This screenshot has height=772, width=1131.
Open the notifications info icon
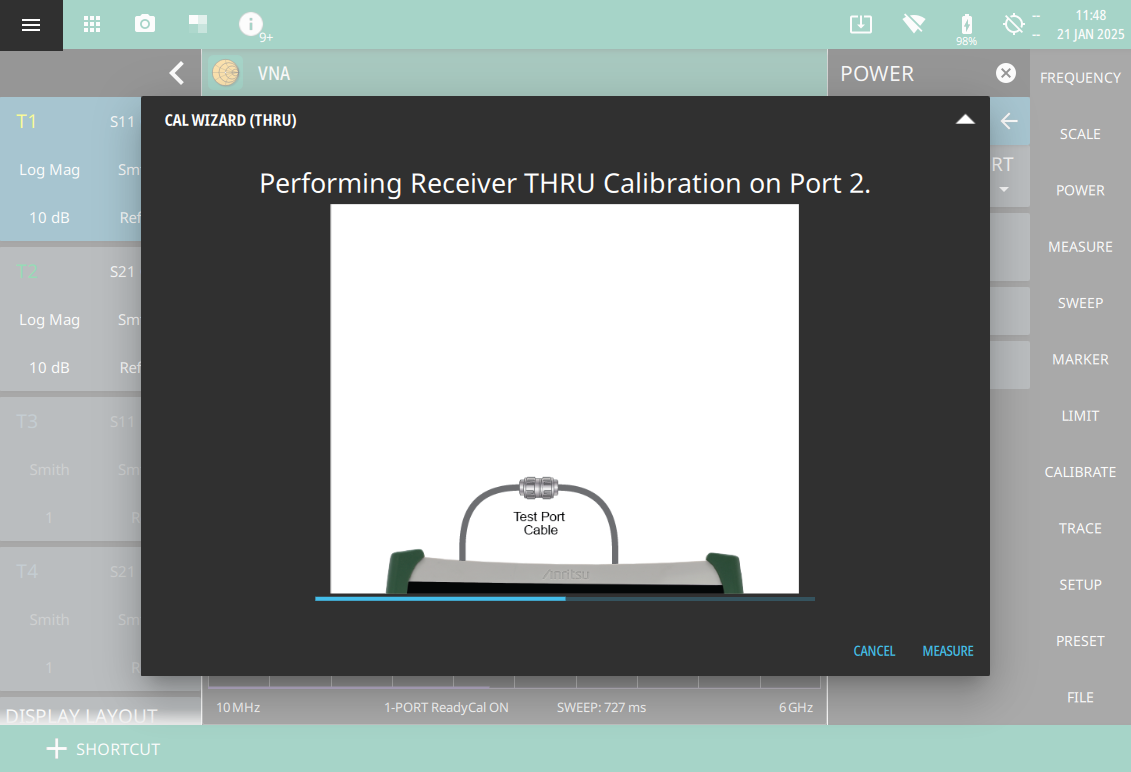point(251,25)
